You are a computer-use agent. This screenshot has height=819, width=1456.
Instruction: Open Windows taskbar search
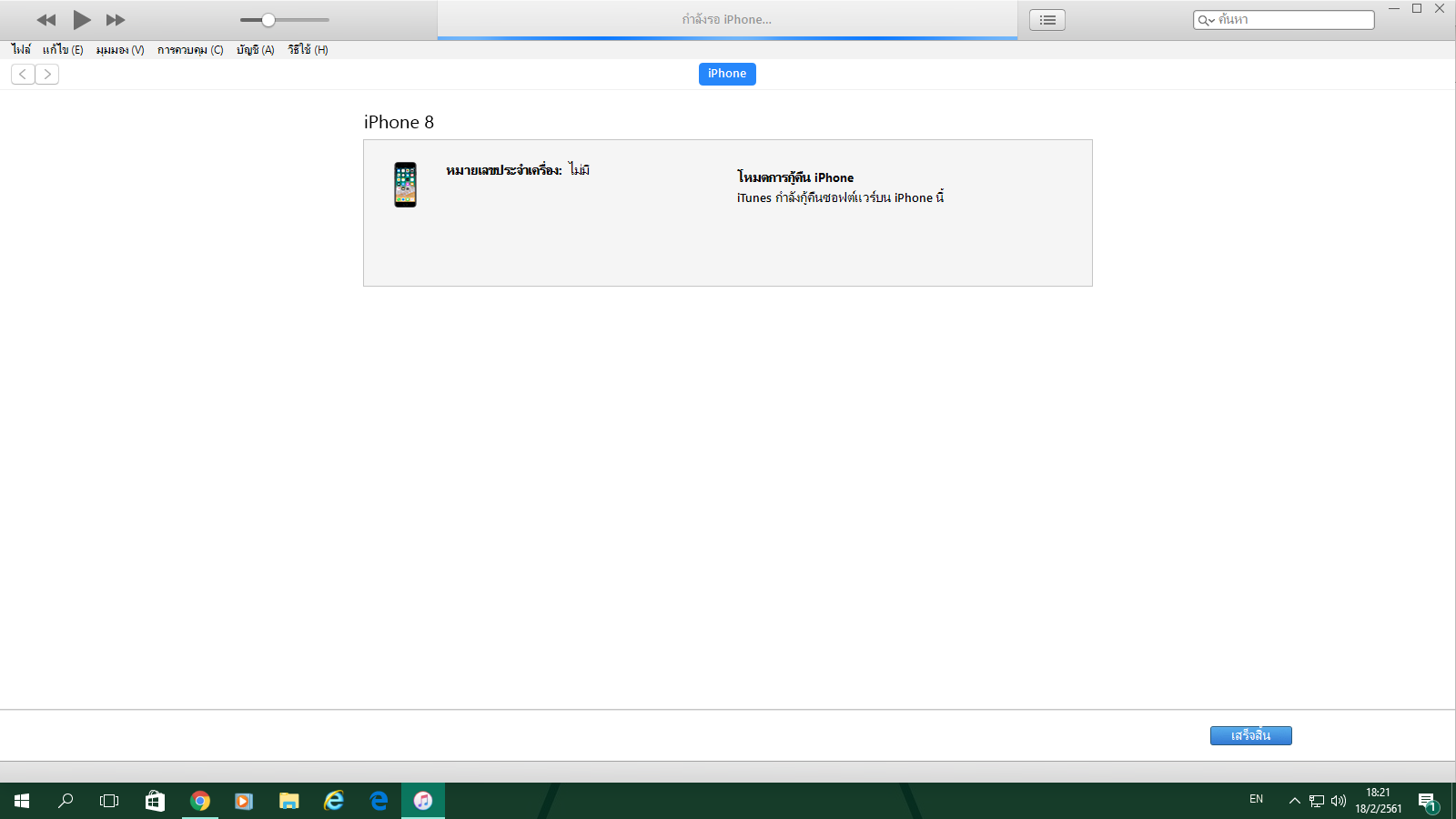pyautogui.click(x=66, y=801)
